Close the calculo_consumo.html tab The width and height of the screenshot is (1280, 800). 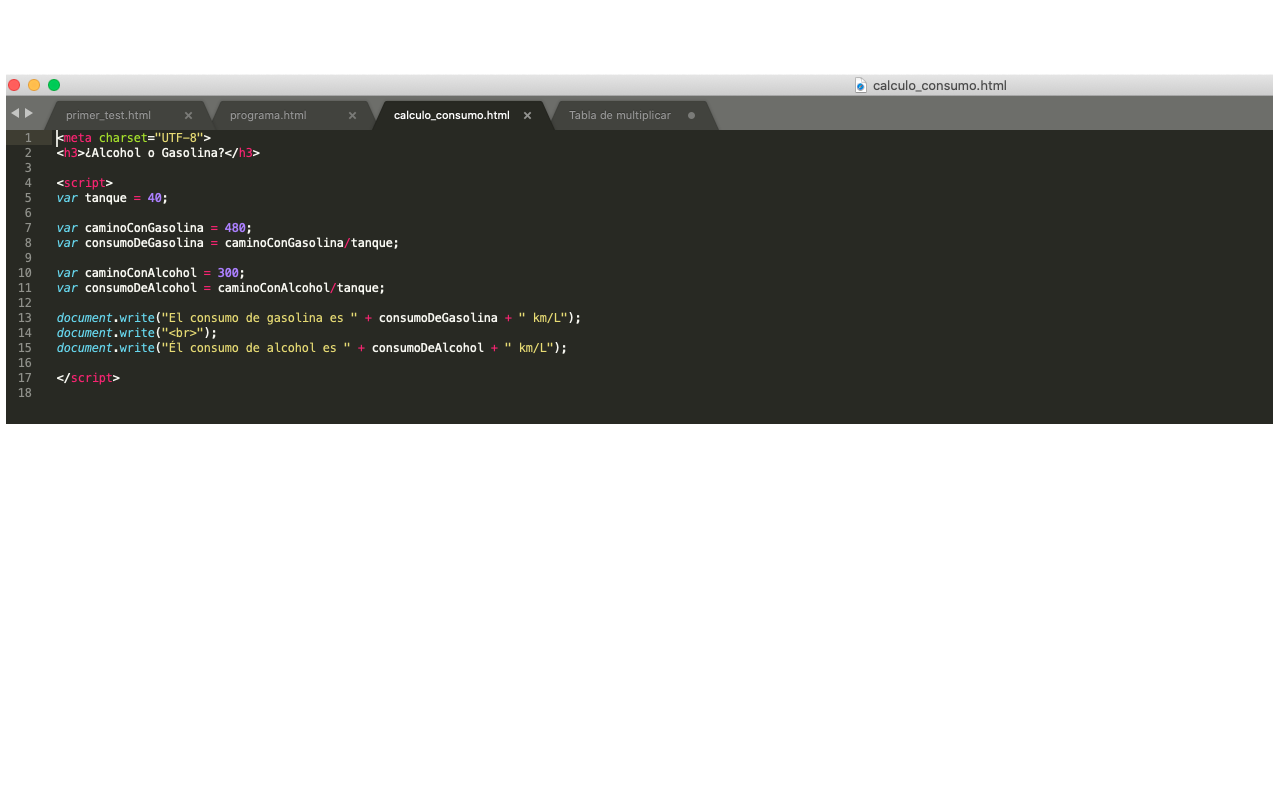click(527, 115)
